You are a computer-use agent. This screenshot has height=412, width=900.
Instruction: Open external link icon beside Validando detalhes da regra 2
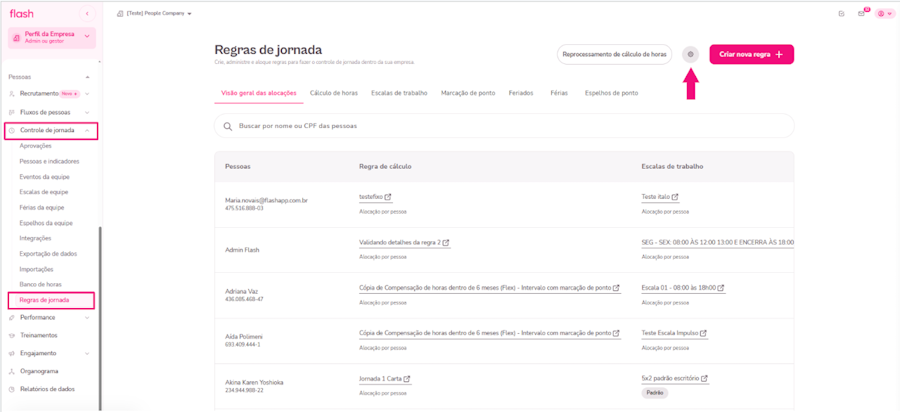pyautogui.click(x=446, y=242)
